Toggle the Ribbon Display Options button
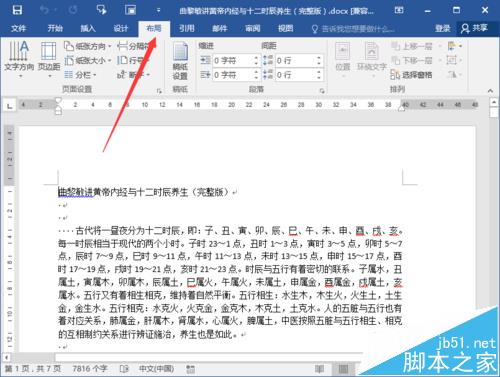 click(x=399, y=10)
